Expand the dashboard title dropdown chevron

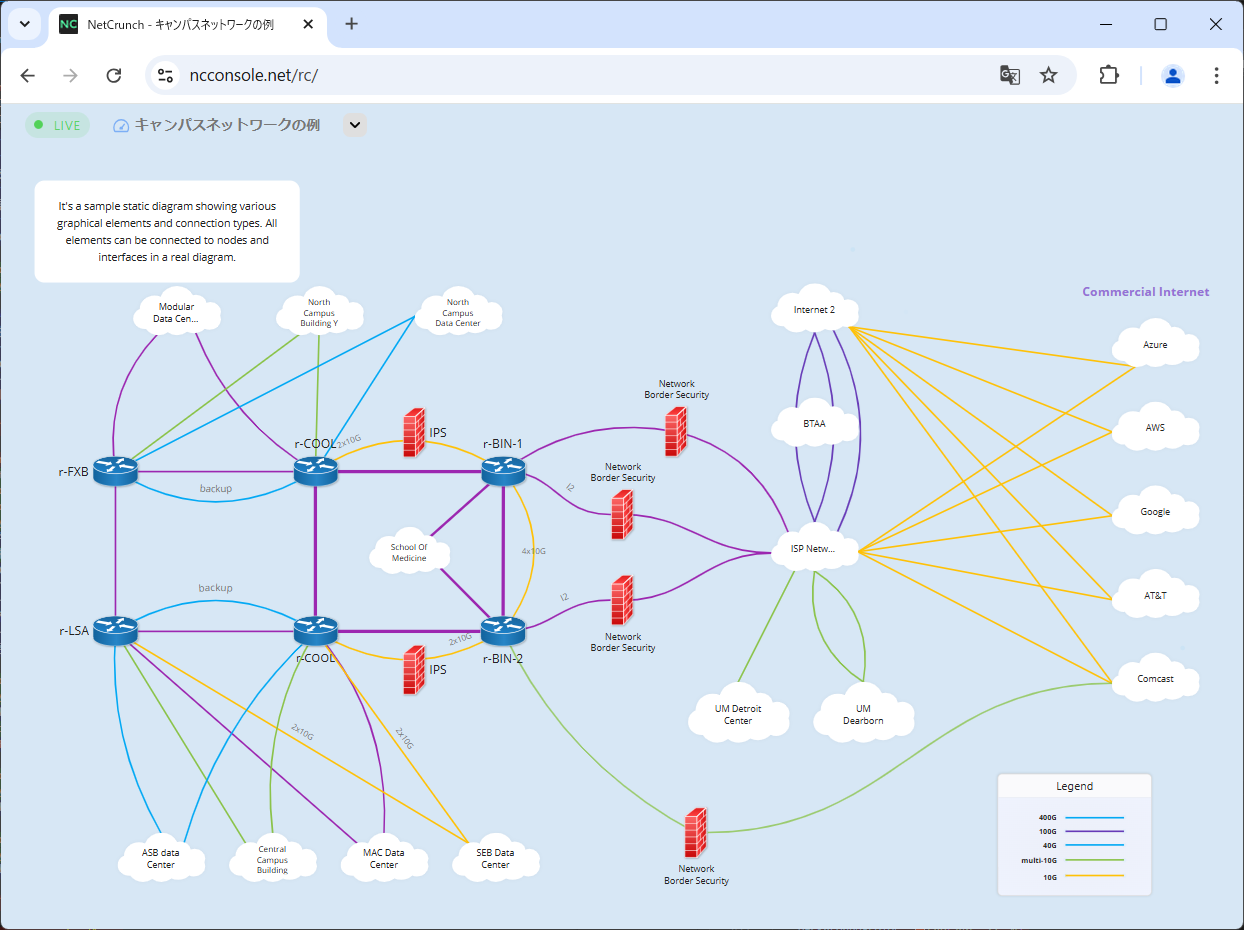355,125
